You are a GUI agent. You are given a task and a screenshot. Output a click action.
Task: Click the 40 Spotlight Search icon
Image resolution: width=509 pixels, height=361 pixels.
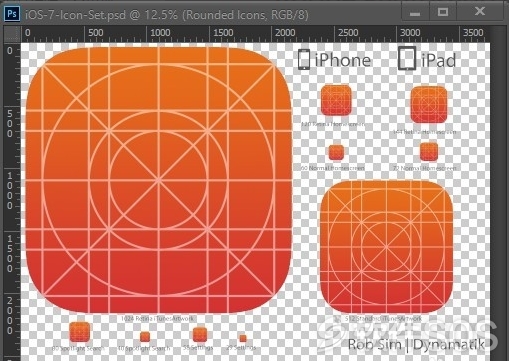145,337
